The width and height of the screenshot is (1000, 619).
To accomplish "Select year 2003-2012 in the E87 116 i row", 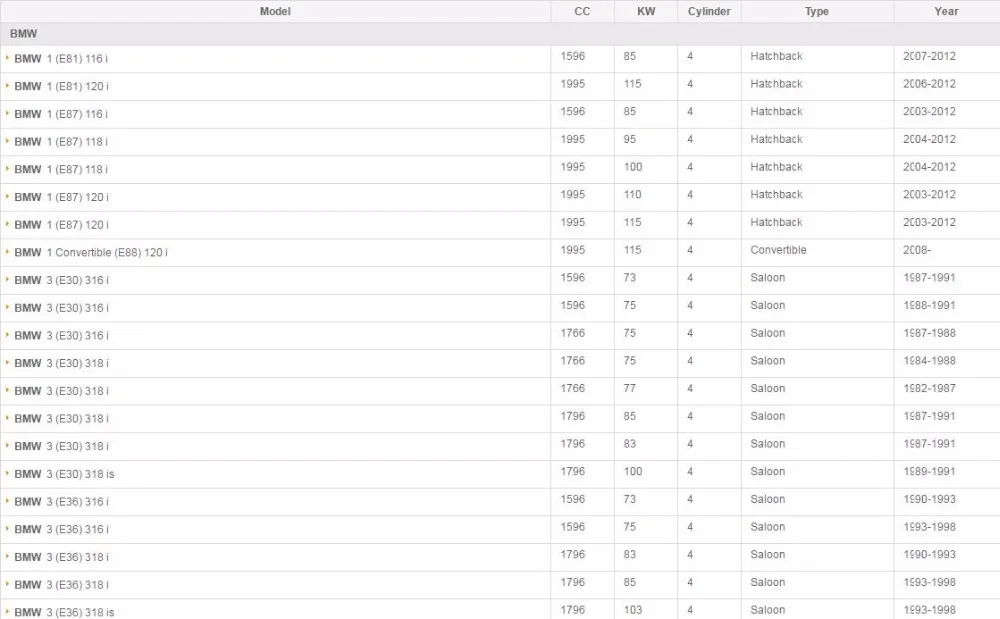I will point(929,112).
